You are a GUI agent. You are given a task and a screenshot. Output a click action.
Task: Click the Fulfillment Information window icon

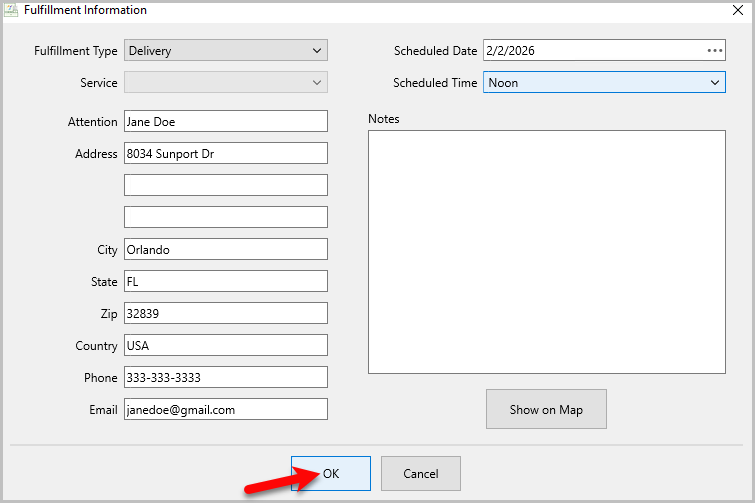tap(11, 10)
